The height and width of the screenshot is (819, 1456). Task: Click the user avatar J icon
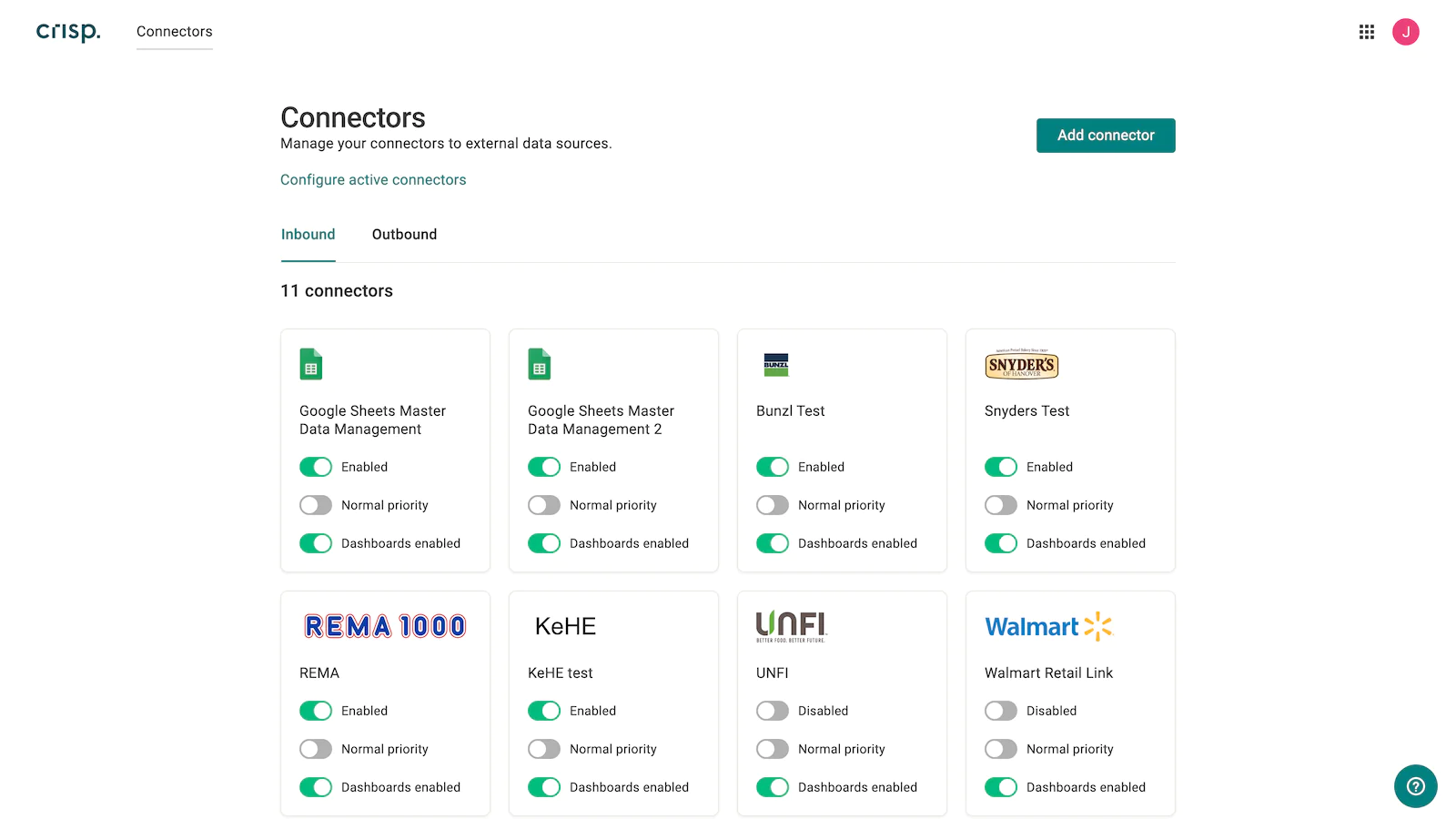1405,32
